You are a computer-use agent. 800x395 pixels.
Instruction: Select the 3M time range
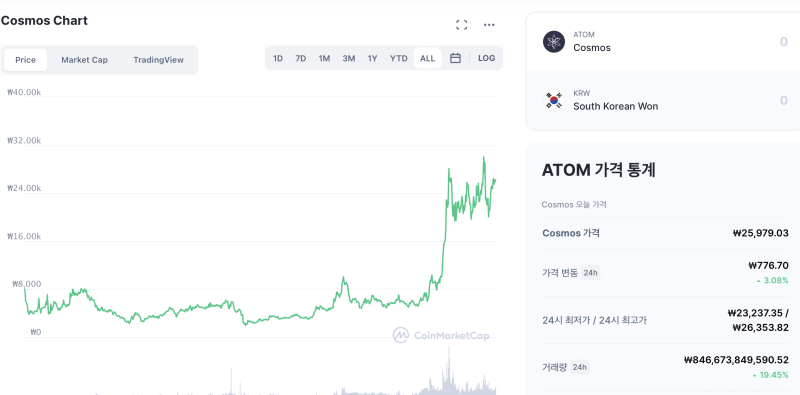[348, 58]
